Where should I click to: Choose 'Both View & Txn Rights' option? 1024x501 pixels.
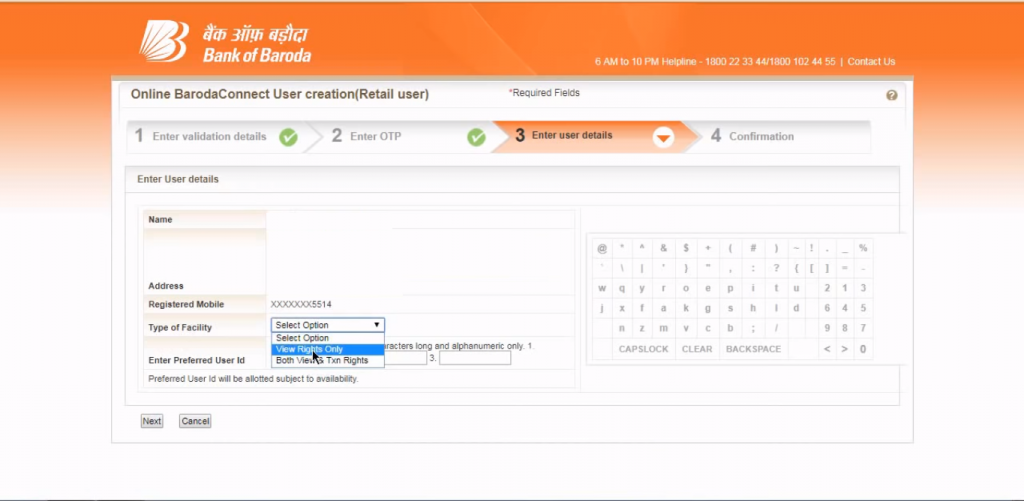coord(328,361)
